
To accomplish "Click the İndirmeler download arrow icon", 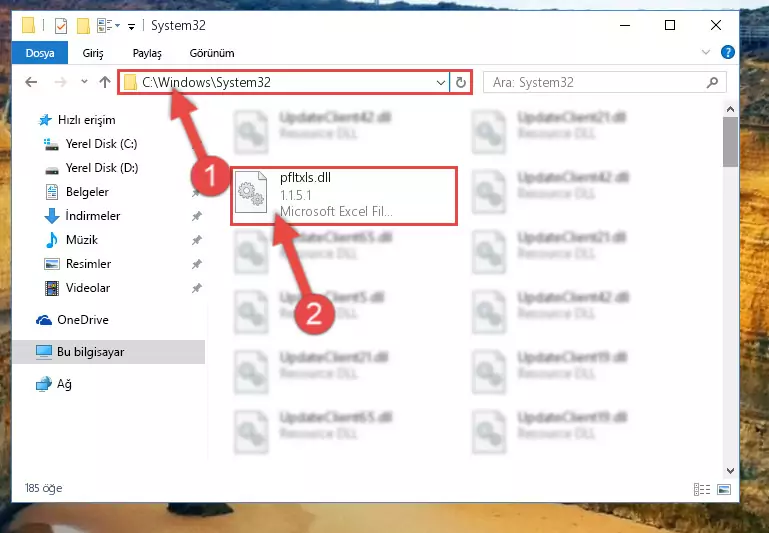I will (x=51, y=216).
